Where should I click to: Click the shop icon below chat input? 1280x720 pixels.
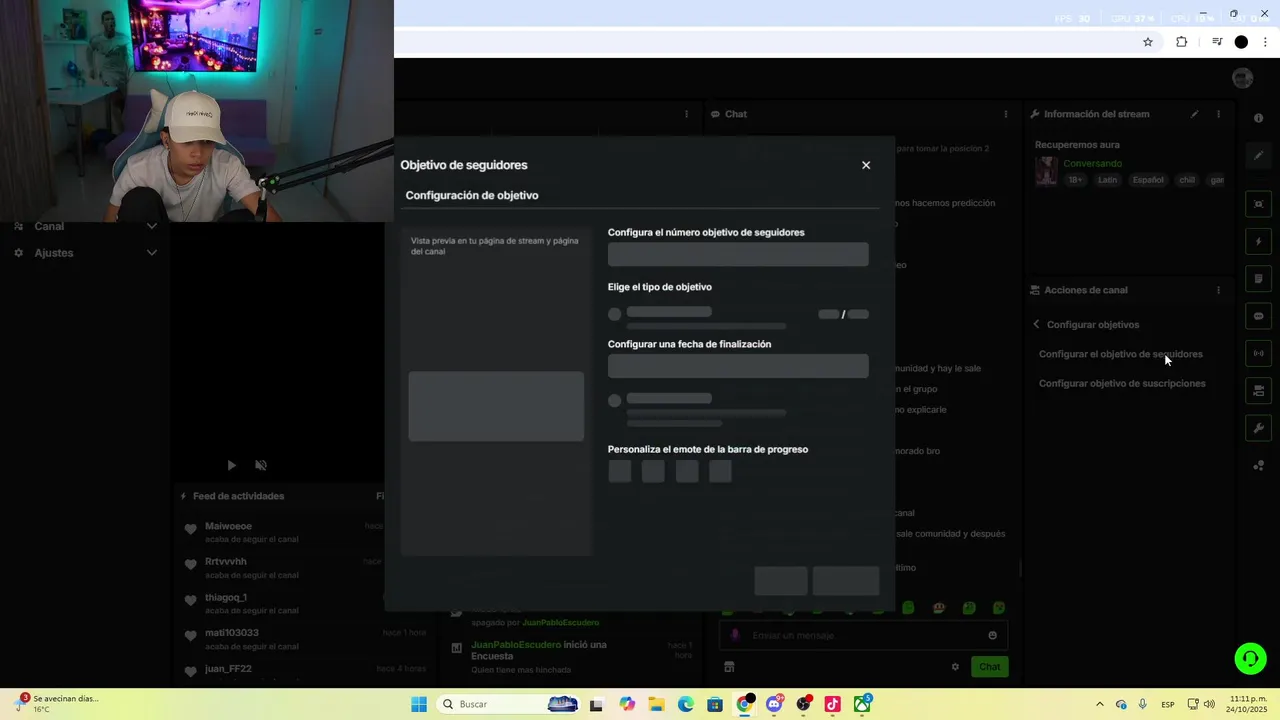point(729,667)
